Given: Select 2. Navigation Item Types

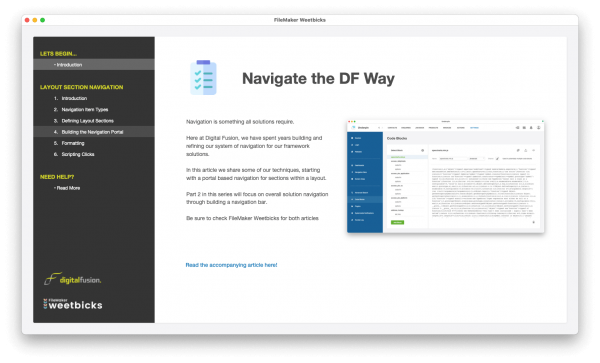Looking at the screenshot, I should 94,109.
